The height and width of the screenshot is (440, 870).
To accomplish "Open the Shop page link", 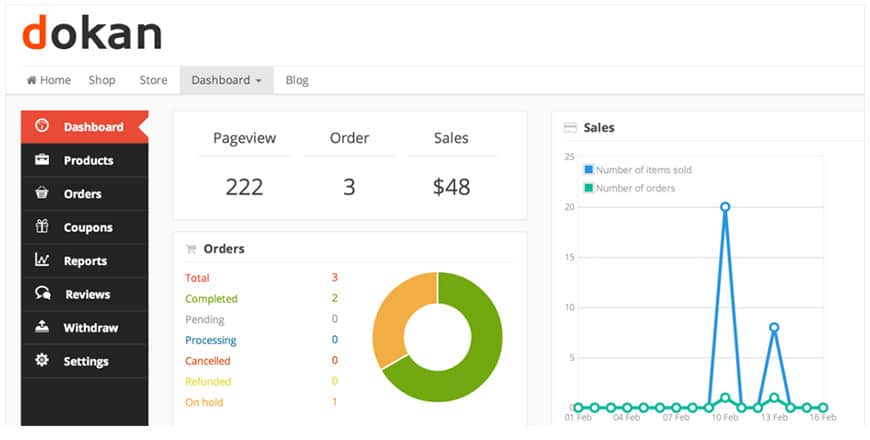I will 102,80.
